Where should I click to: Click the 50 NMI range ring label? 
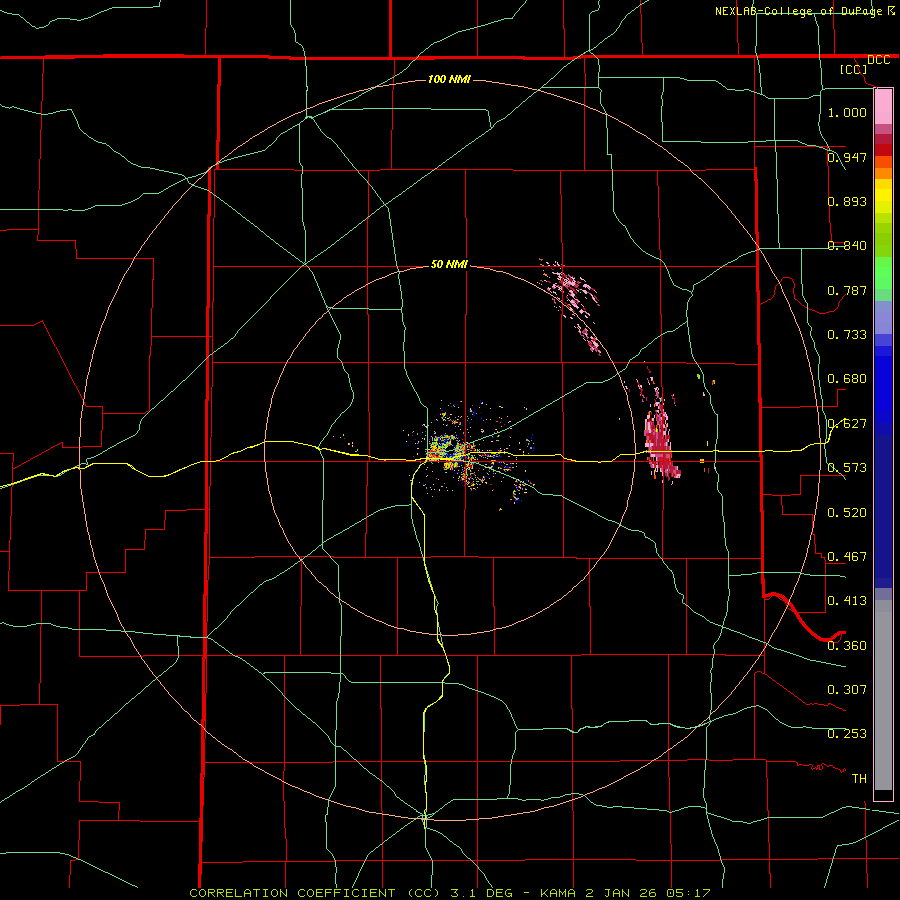pyautogui.click(x=449, y=265)
